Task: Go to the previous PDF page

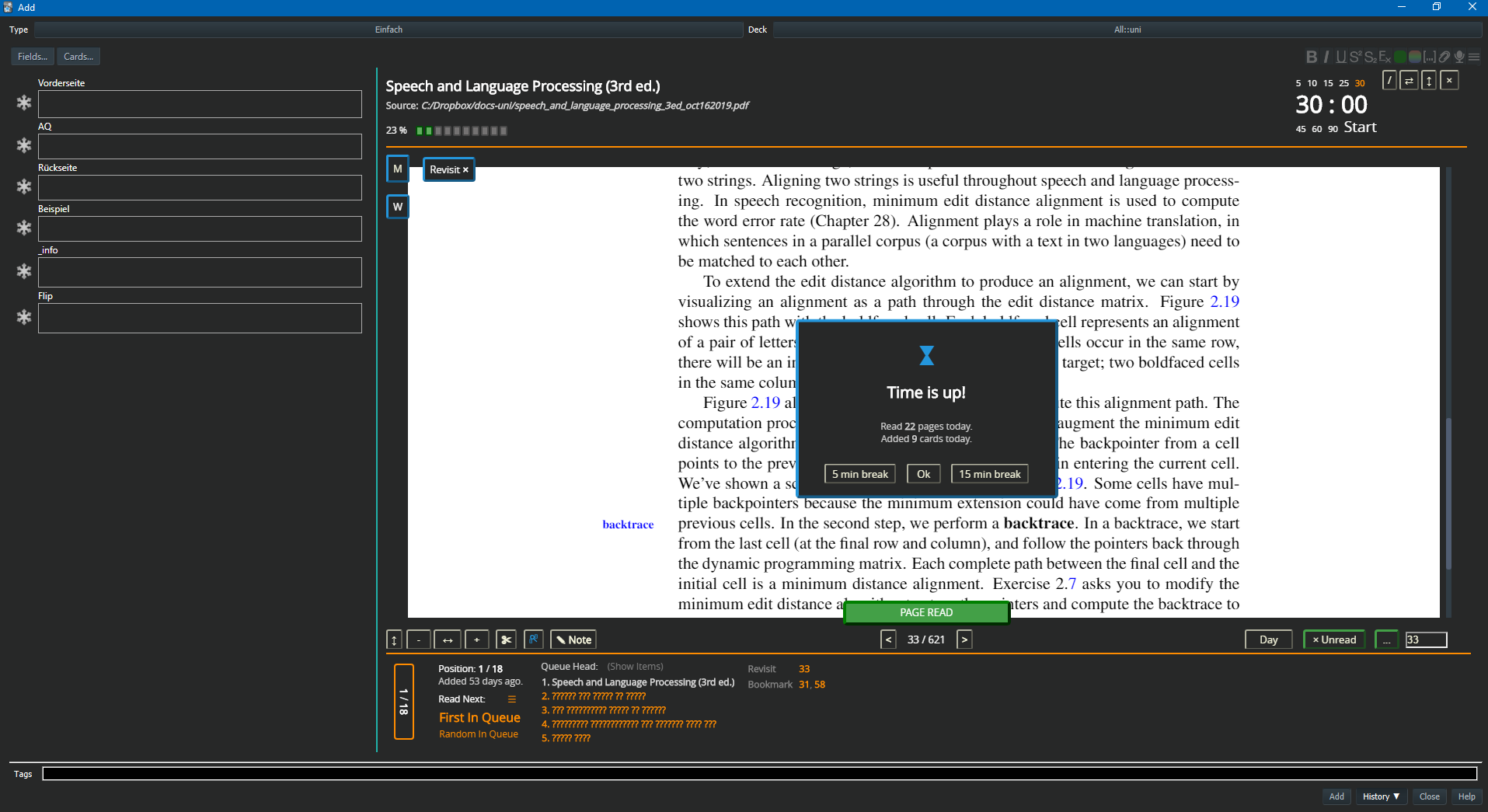Action: (888, 639)
